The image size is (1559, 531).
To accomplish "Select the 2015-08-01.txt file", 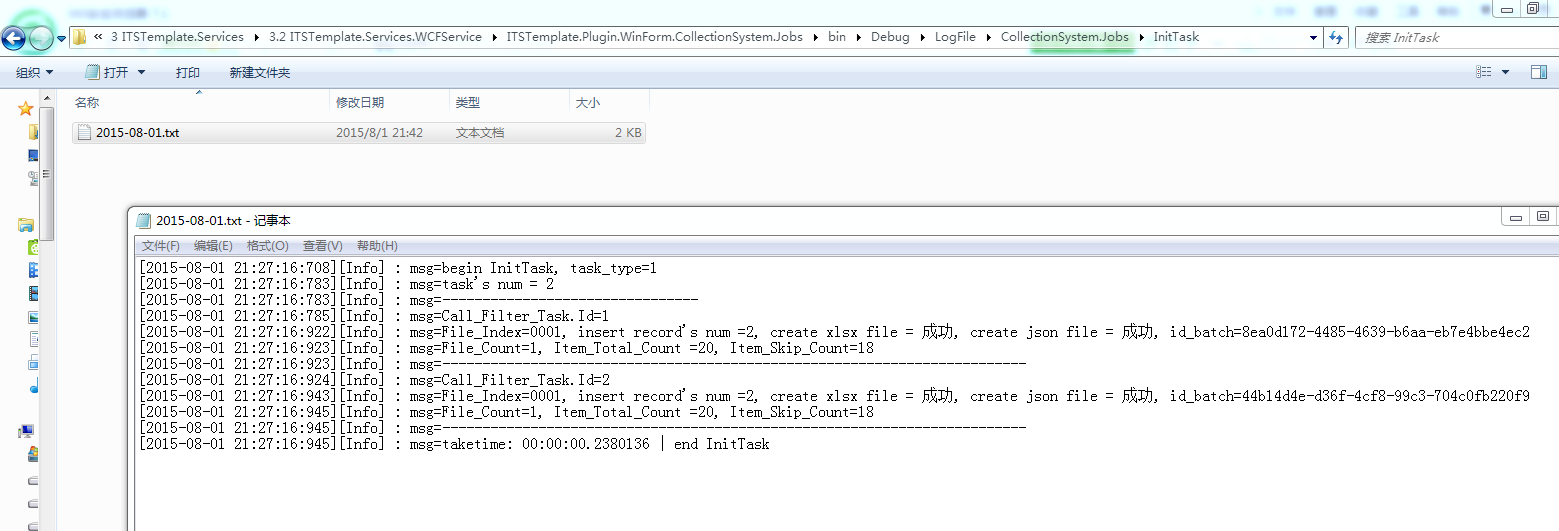I will pos(137,133).
